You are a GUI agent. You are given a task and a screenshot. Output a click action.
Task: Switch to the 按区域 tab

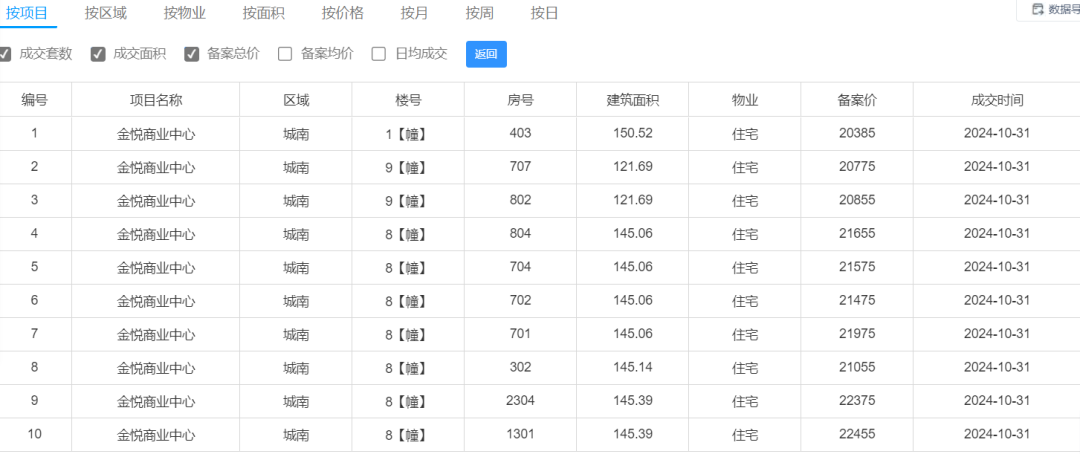pos(106,12)
